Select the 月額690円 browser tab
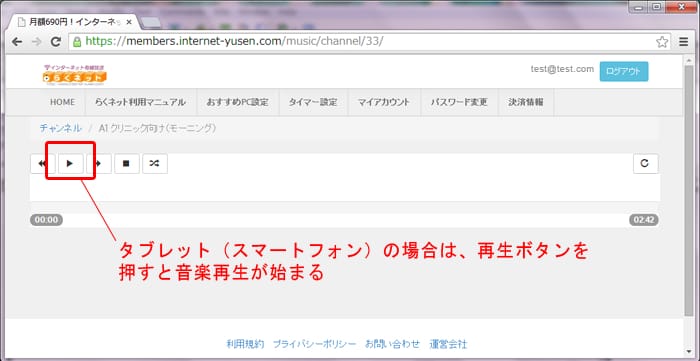This screenshot has width=700, height=361. (x=74, y=22)
